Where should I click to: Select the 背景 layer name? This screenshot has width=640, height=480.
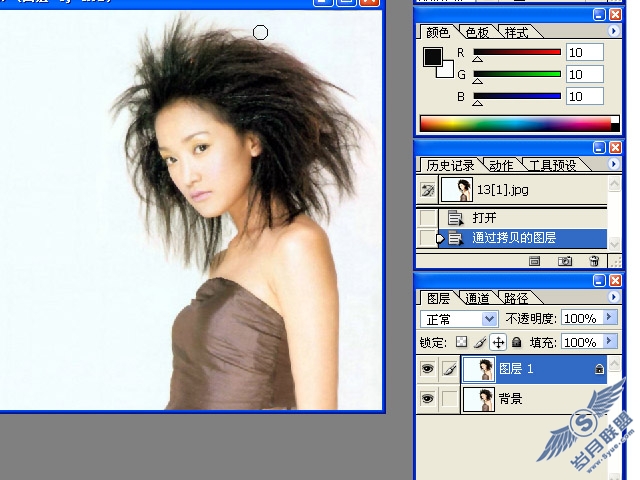click(x=510, y=398)
